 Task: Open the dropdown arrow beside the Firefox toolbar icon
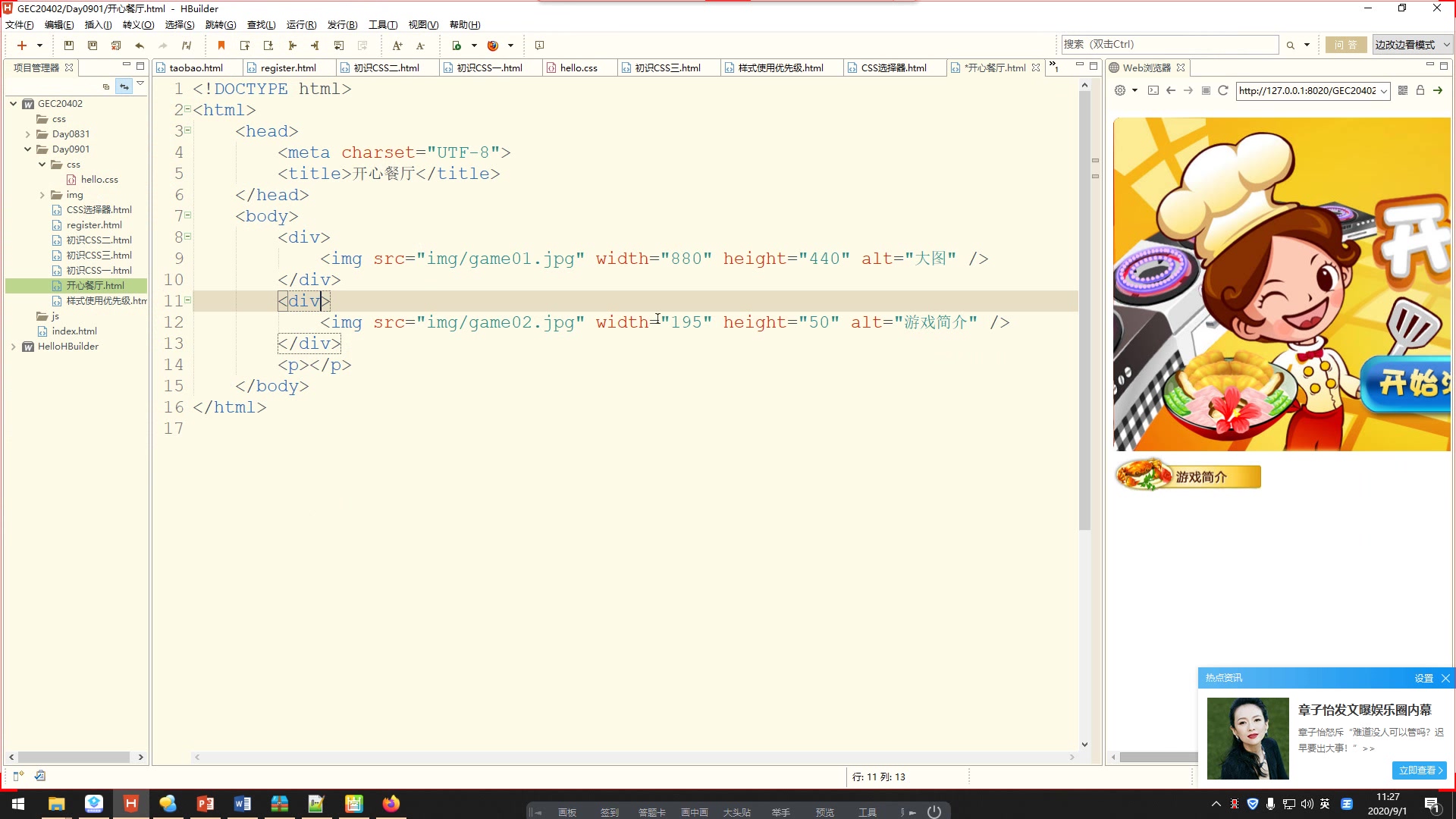click(x=510, y=45)
